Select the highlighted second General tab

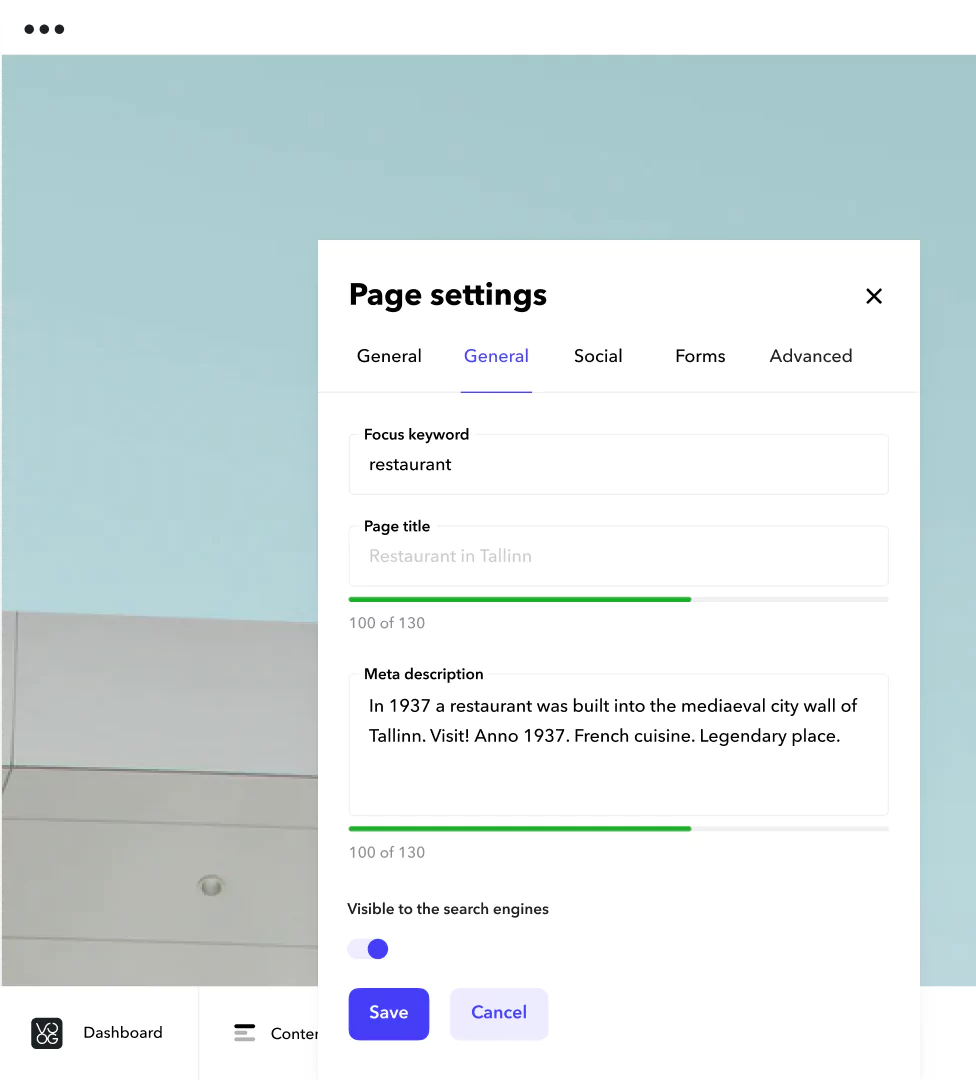click(496, 356)
